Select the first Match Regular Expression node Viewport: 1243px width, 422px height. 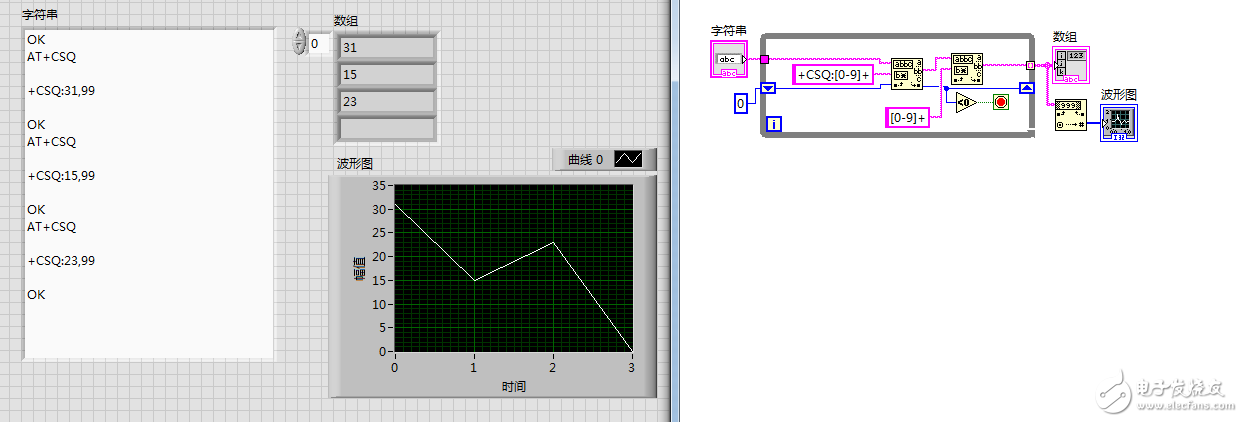click(x=906, y=74)
